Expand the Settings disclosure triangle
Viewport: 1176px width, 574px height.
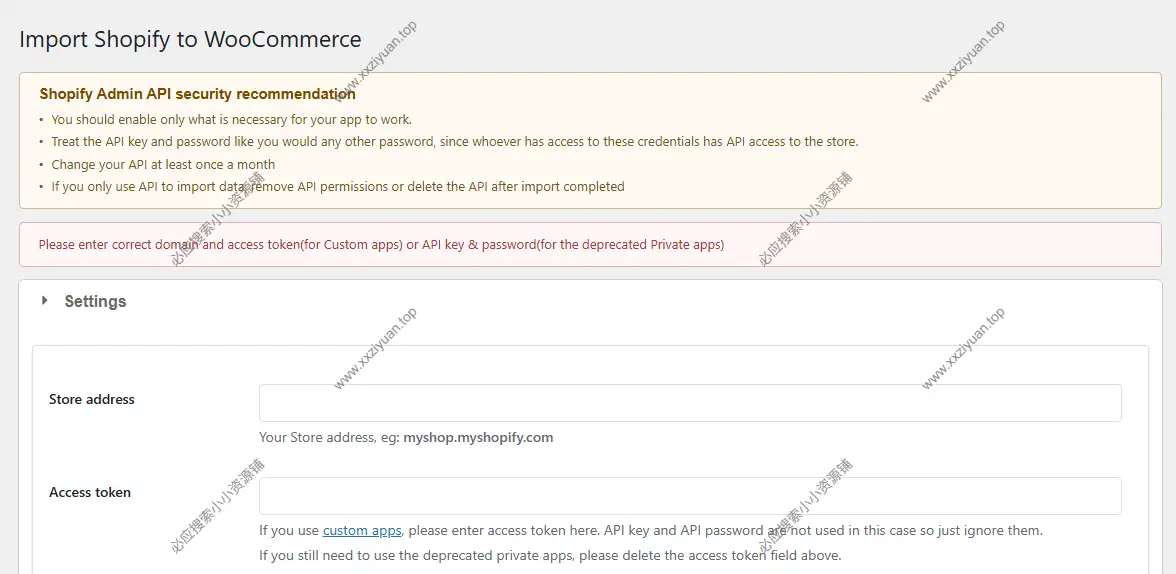click(44, 301)
